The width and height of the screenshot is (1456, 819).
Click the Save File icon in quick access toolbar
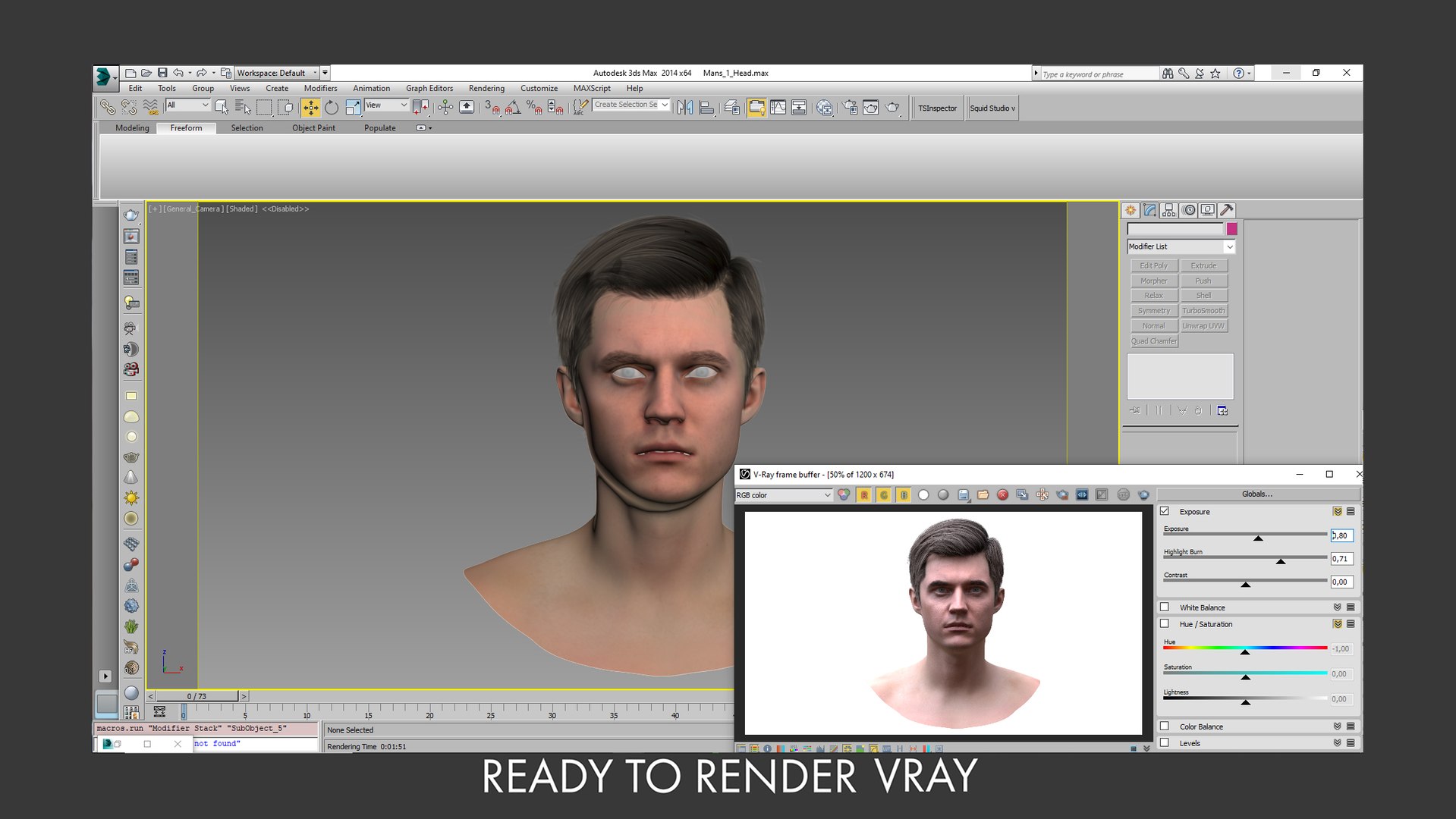pyautogui.click(x=162, y=73)
